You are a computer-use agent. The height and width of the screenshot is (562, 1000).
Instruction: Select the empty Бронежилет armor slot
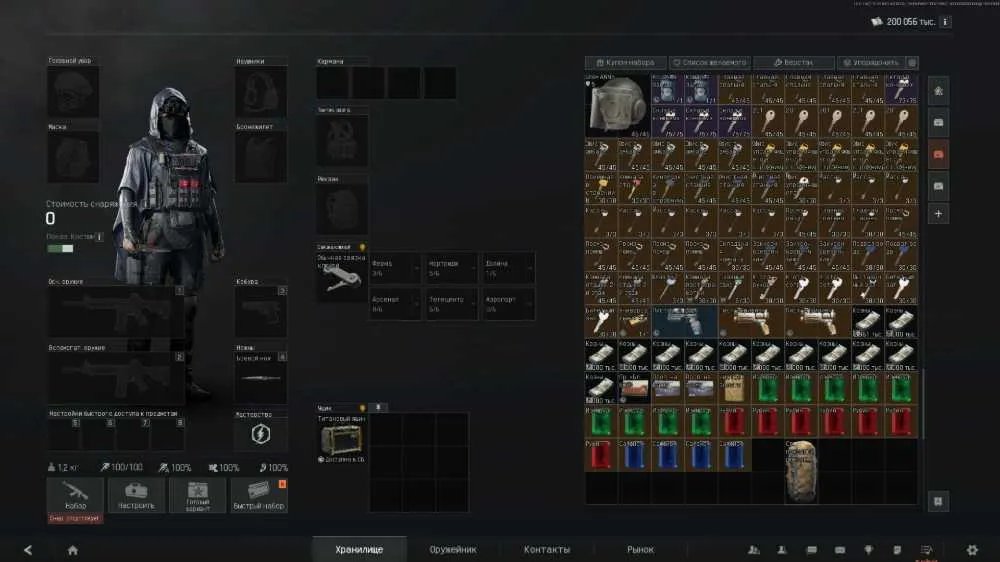260,158
